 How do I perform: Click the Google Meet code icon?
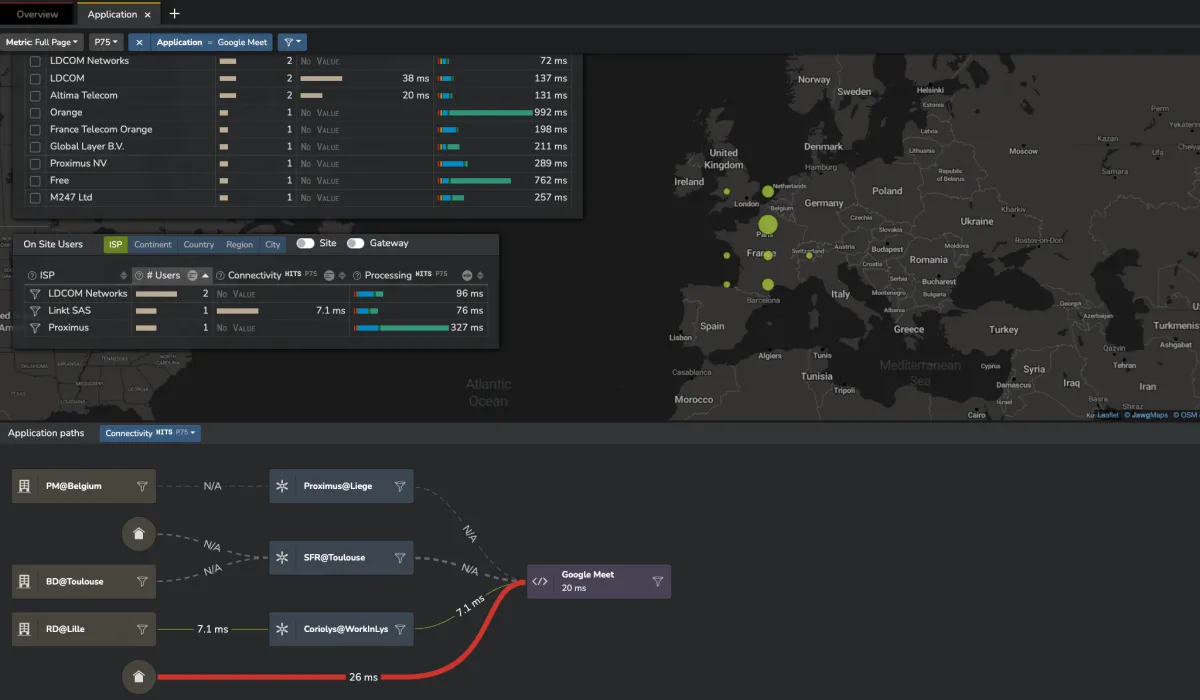pos(540,581)
